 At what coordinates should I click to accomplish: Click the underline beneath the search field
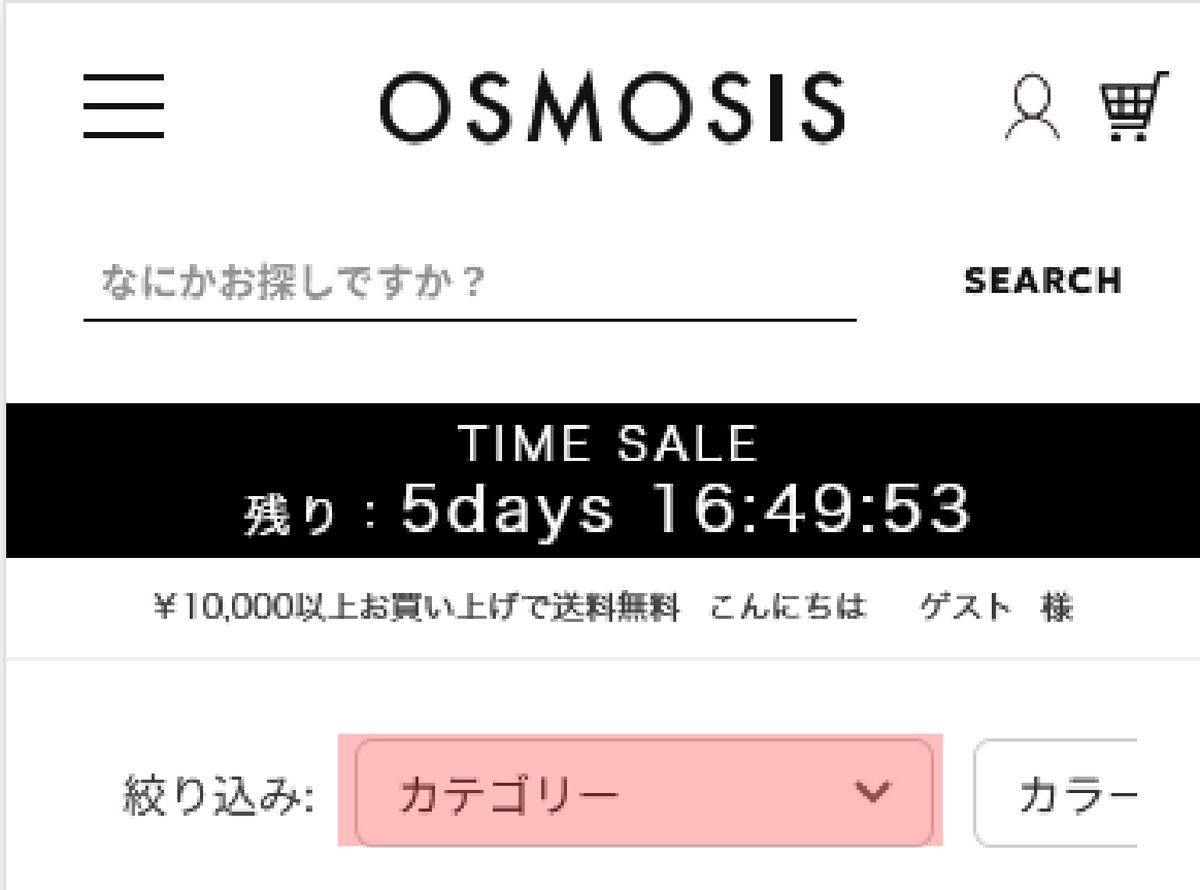468,320
